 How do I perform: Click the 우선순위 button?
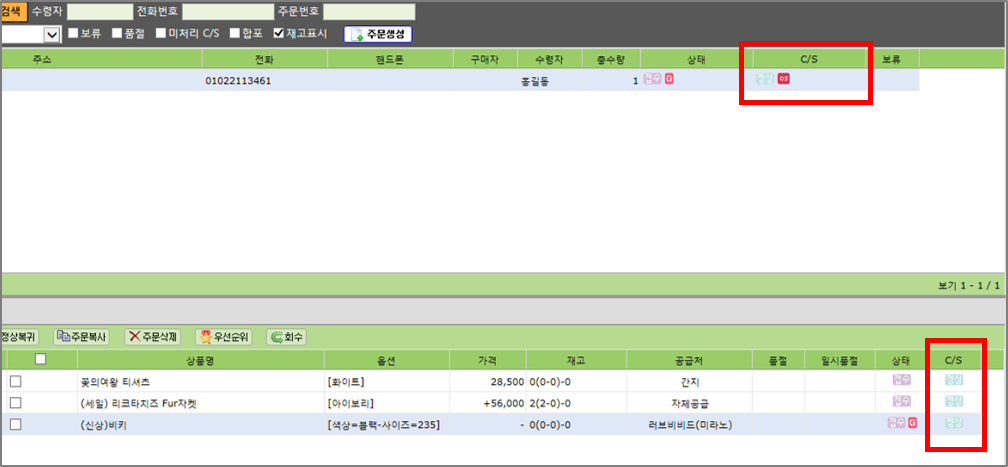[x=224, y=337]
